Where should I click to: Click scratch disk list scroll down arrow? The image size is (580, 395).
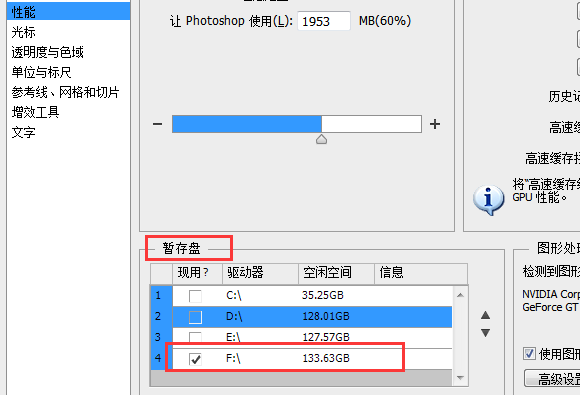(x=460, y=378)
